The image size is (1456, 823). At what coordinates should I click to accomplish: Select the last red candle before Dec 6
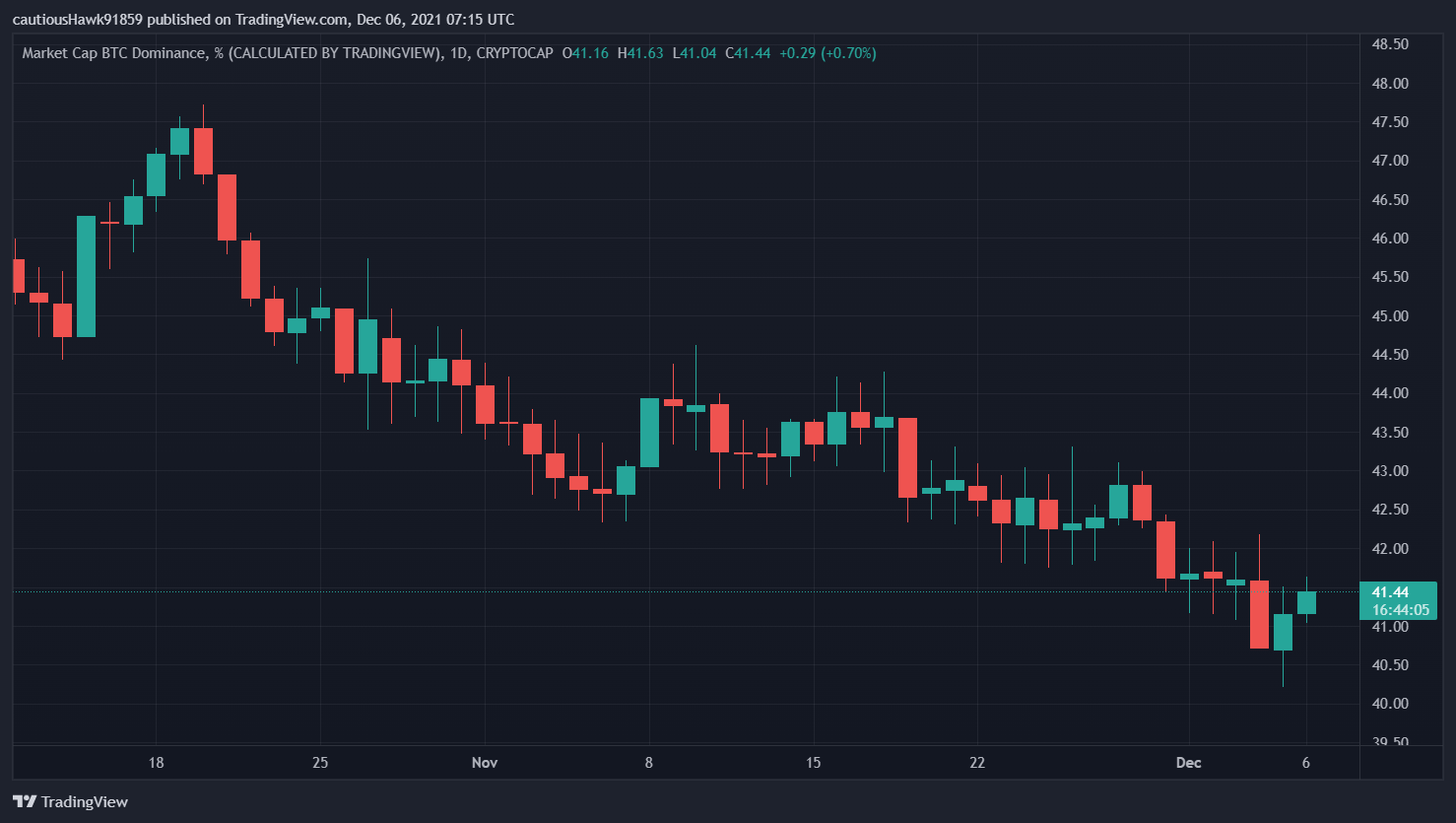[x=1258, y=616]
